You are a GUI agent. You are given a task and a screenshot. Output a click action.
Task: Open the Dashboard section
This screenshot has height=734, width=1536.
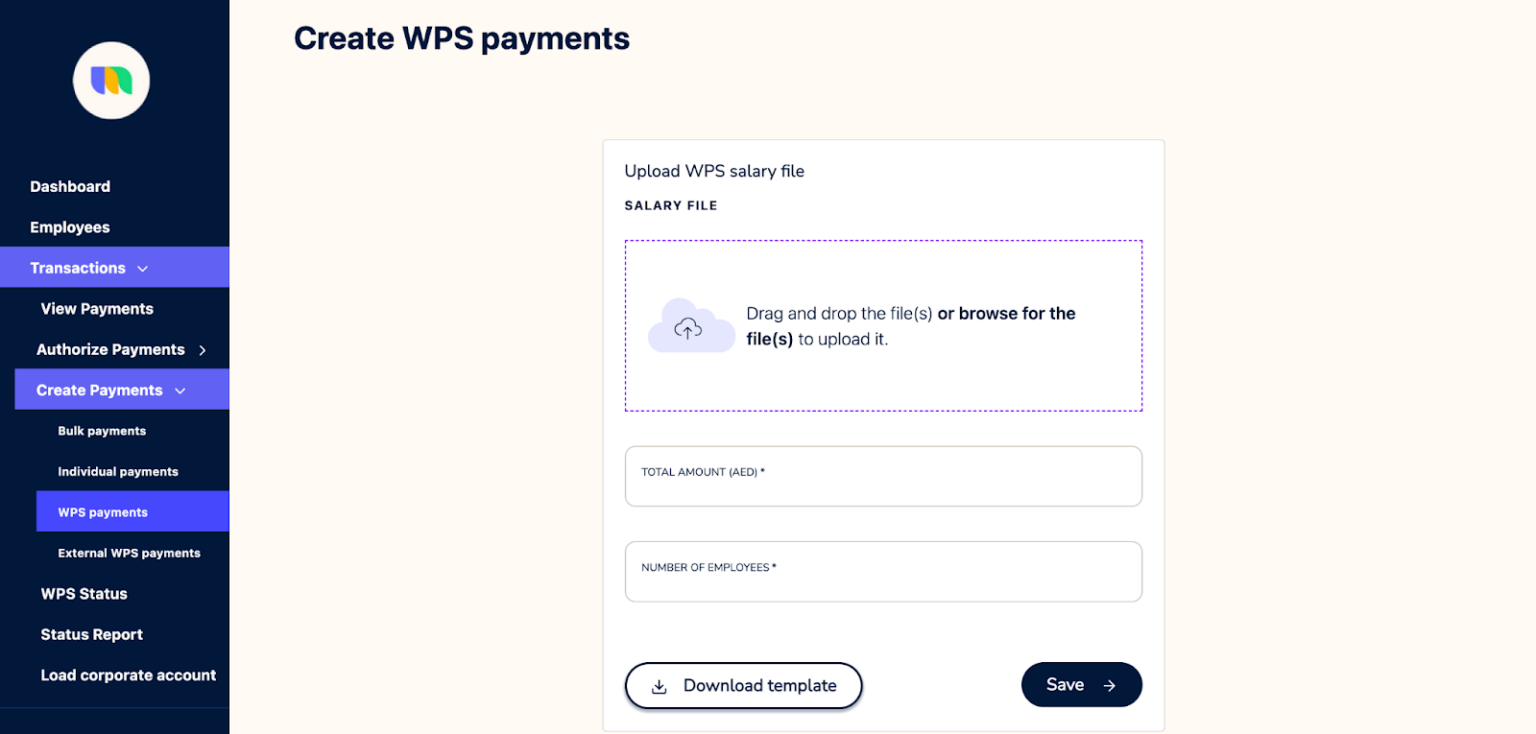70,186
